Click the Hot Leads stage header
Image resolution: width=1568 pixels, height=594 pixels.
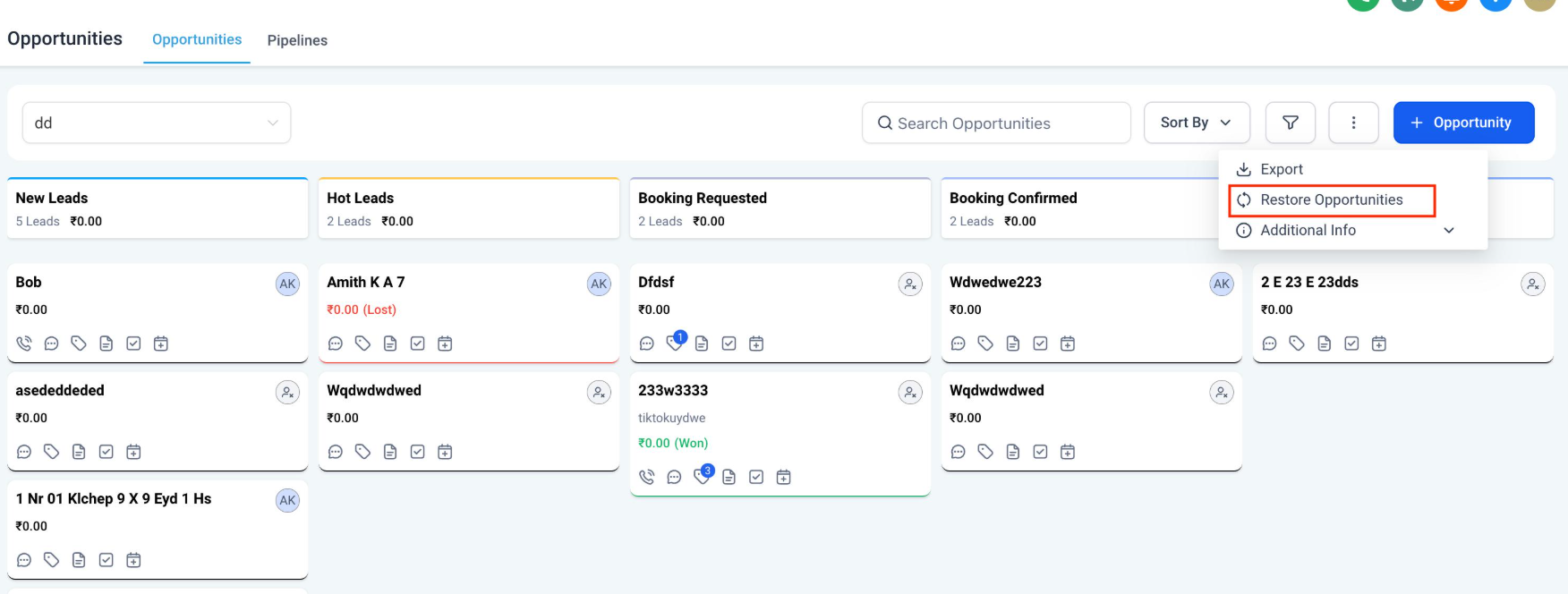(x=469, y=208)
